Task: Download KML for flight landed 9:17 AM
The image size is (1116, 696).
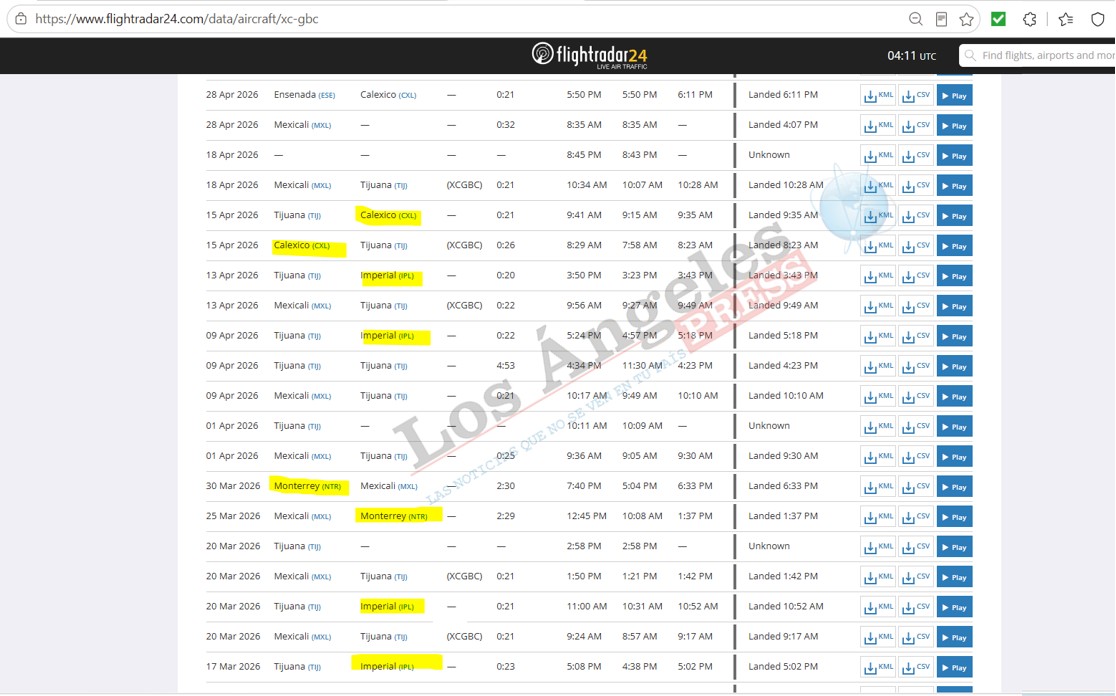Action: pyautogui.click(x=878, y=638)
